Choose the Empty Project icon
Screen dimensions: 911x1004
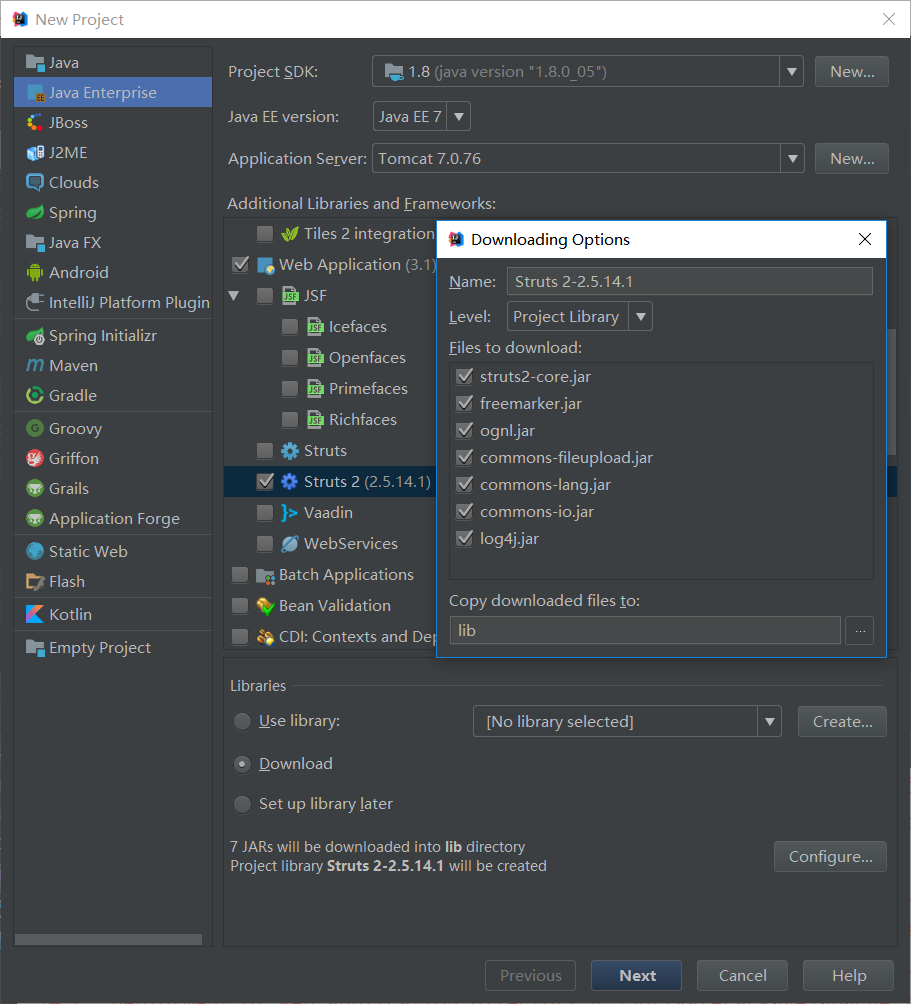coord(35,648)
